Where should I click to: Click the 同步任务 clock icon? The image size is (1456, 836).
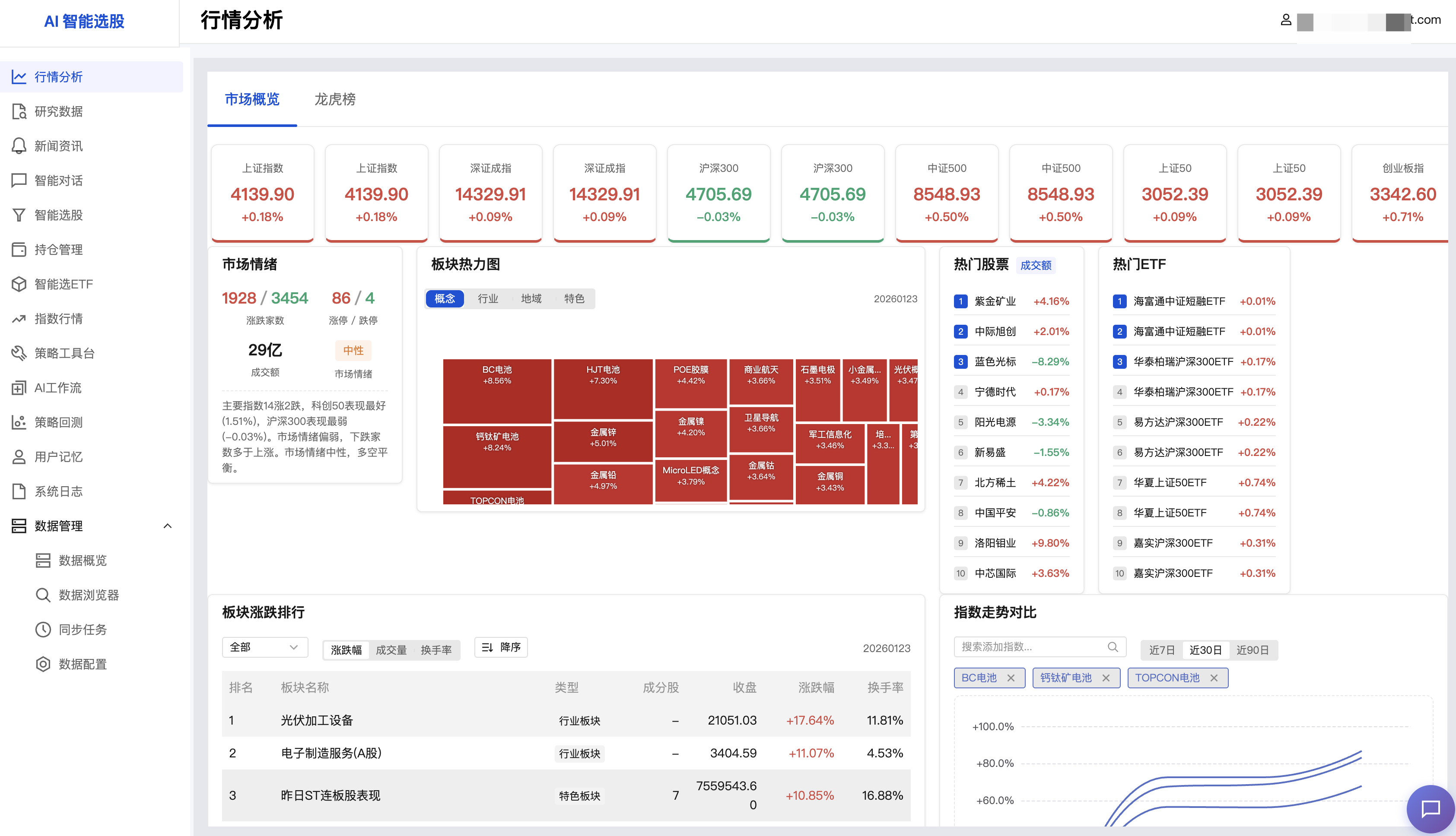(x=43, y=629)
